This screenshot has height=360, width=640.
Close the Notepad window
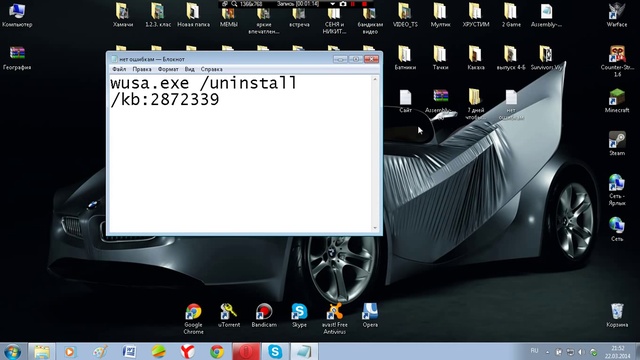(371, 59)
